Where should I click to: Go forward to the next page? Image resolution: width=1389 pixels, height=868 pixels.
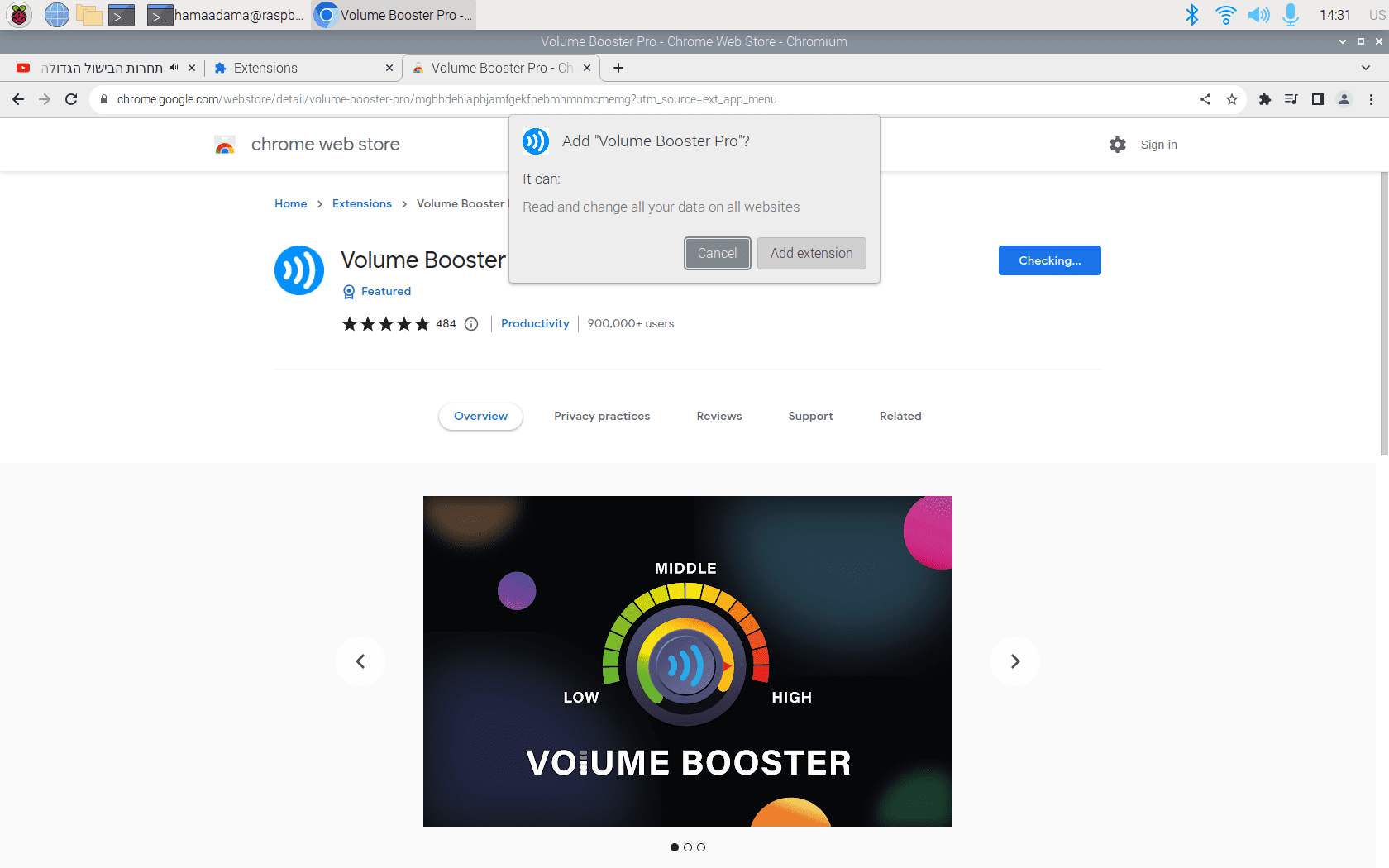(45, 99)
